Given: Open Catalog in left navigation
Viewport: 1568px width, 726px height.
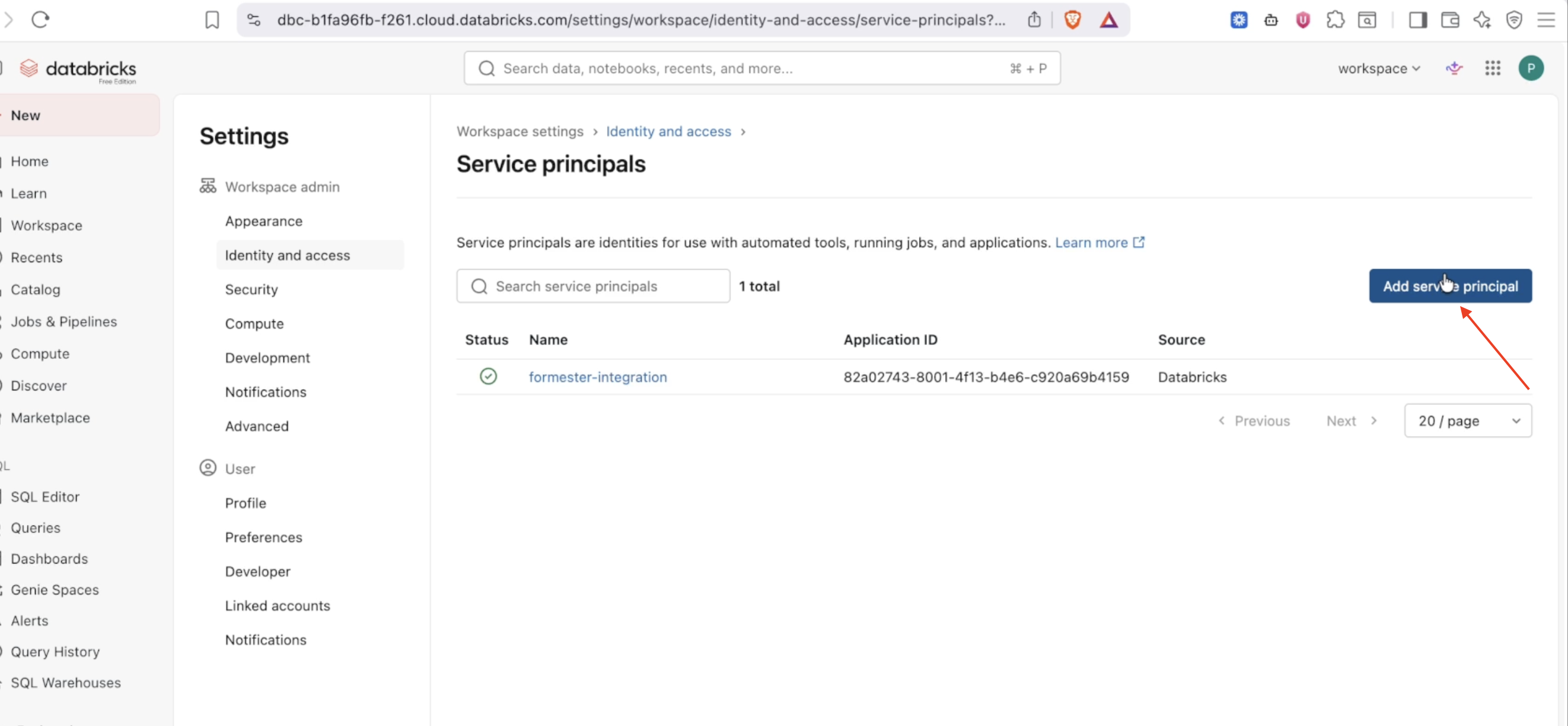Looking at the screenshot, I should pyautogui.click(x=36, y=289).
